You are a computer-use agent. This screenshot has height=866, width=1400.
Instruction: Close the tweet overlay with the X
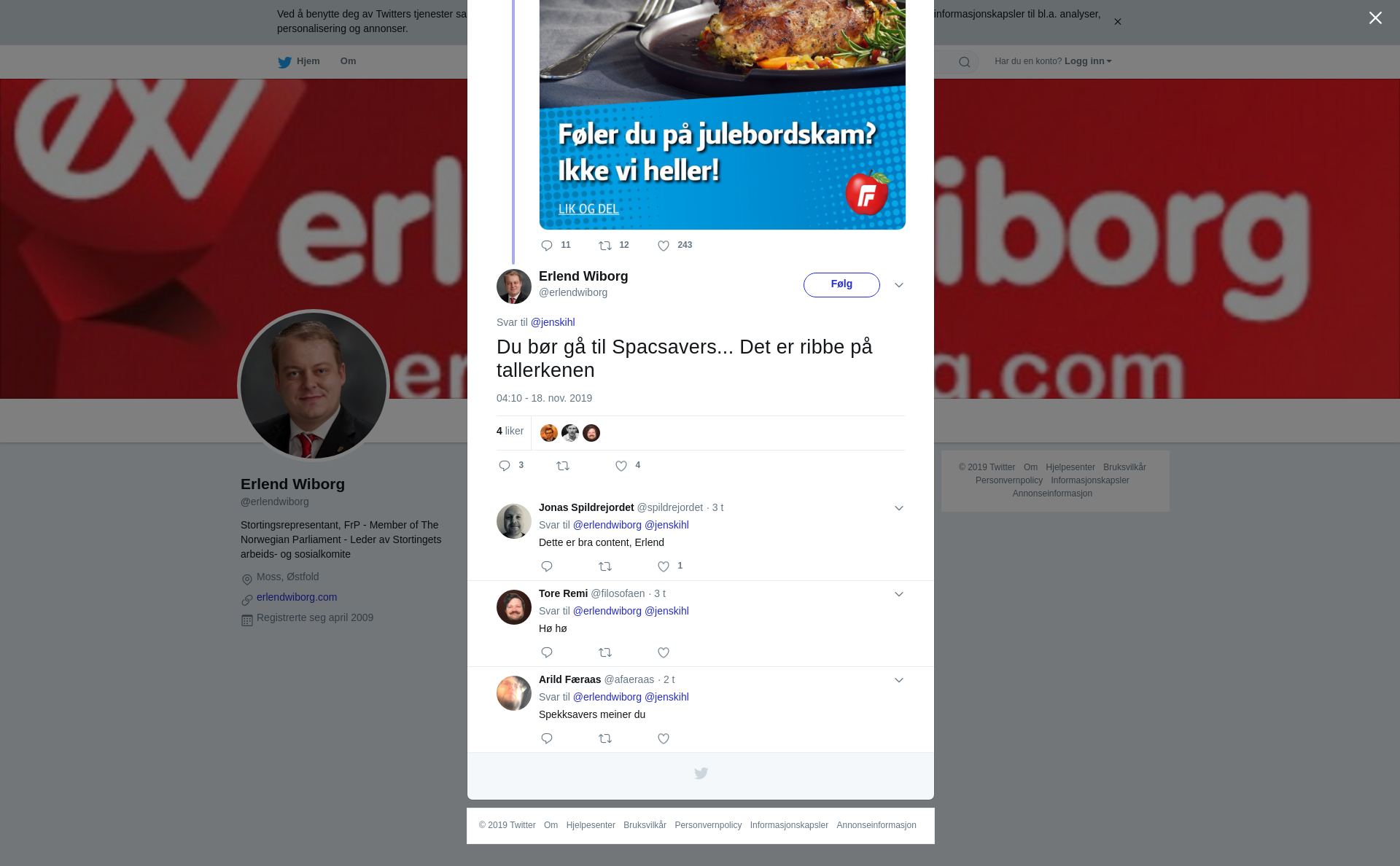coord(1375,18)
